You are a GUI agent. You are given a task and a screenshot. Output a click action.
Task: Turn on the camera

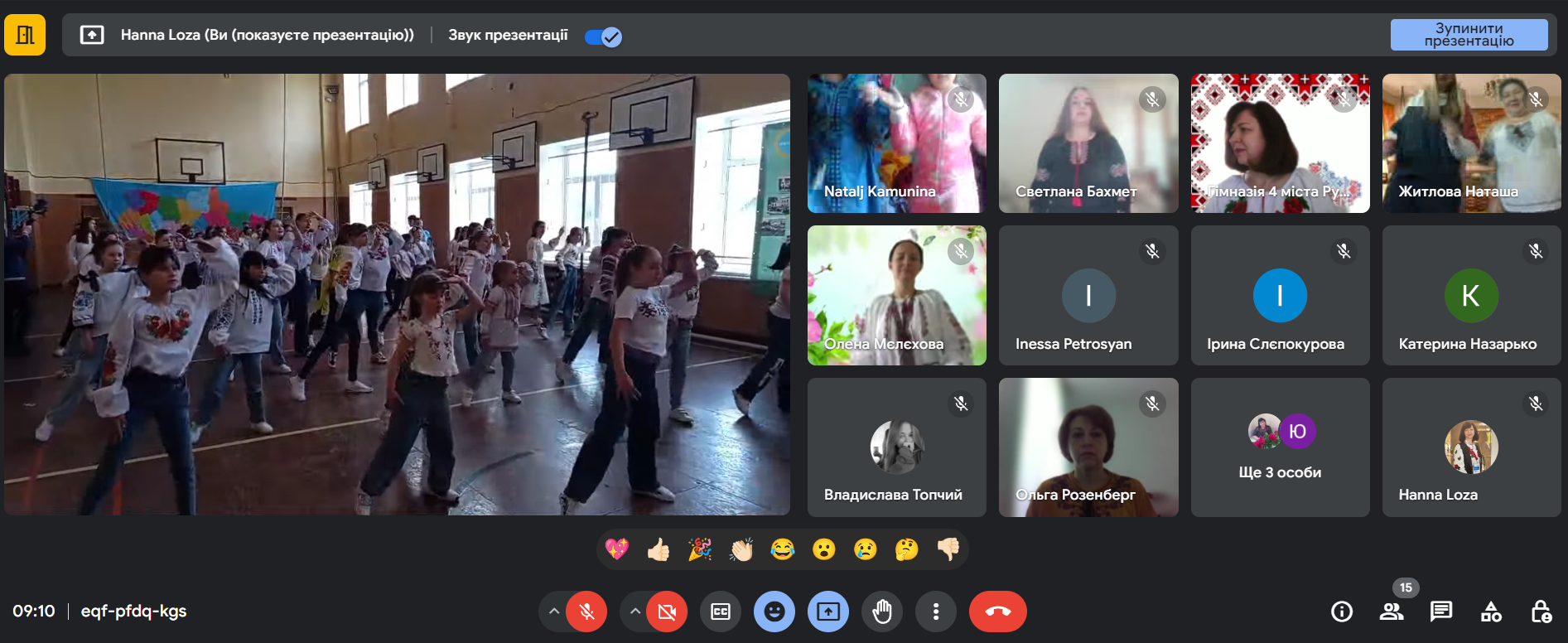pyautogui.click(x=667, y=612)
